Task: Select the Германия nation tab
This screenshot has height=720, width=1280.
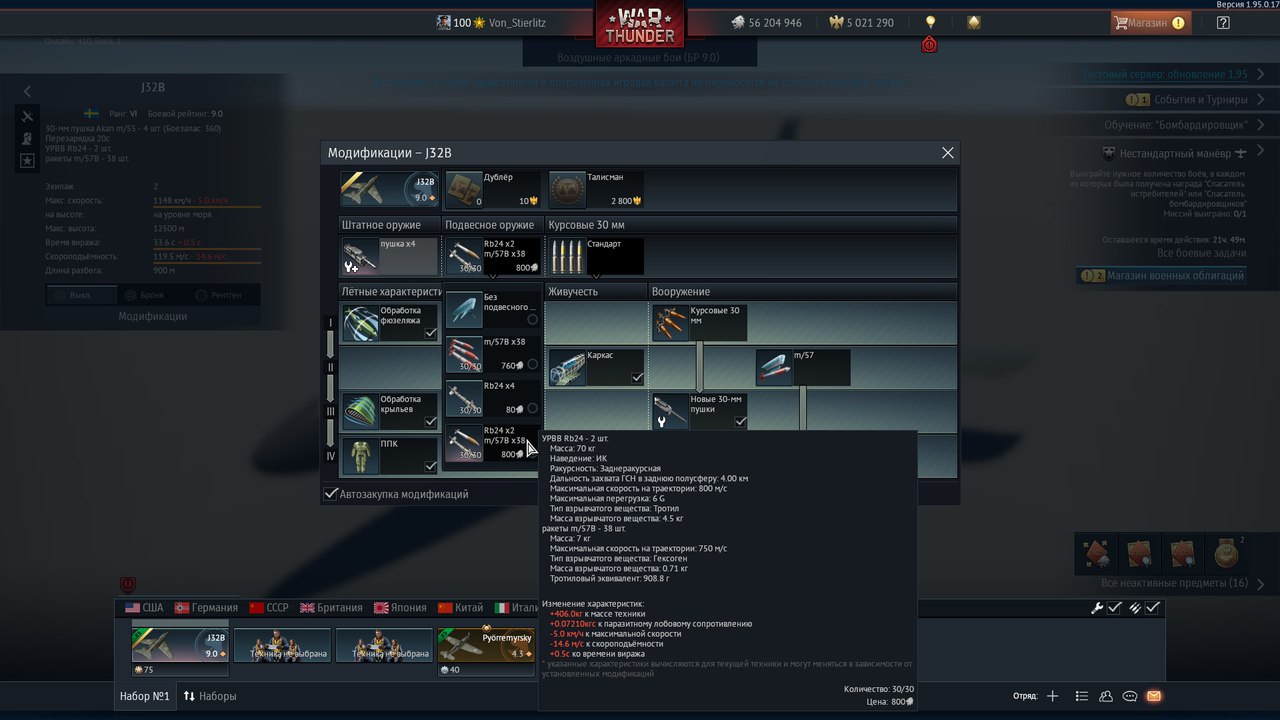Action: coord(206,607)
